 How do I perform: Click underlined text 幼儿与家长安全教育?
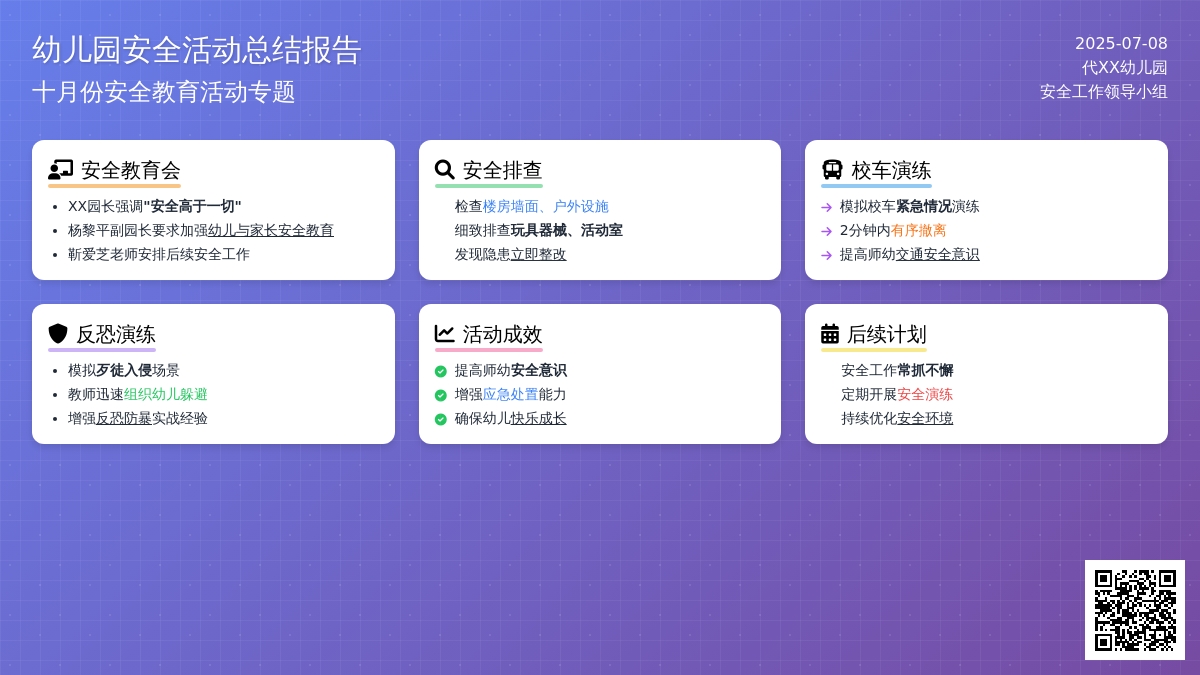(271, 230)
